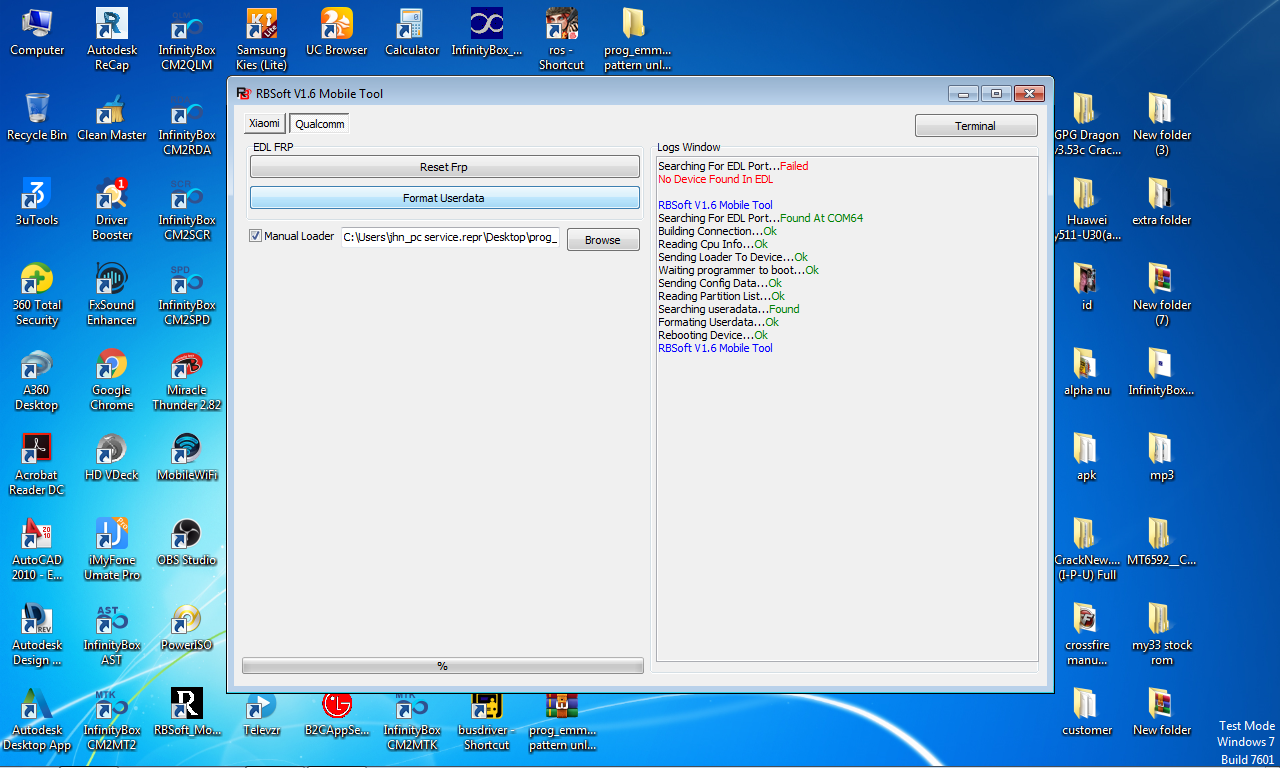Open the GPG Dragon v3.53c folder
This screenshot has width=1280, height=768.
[1087, 125]
